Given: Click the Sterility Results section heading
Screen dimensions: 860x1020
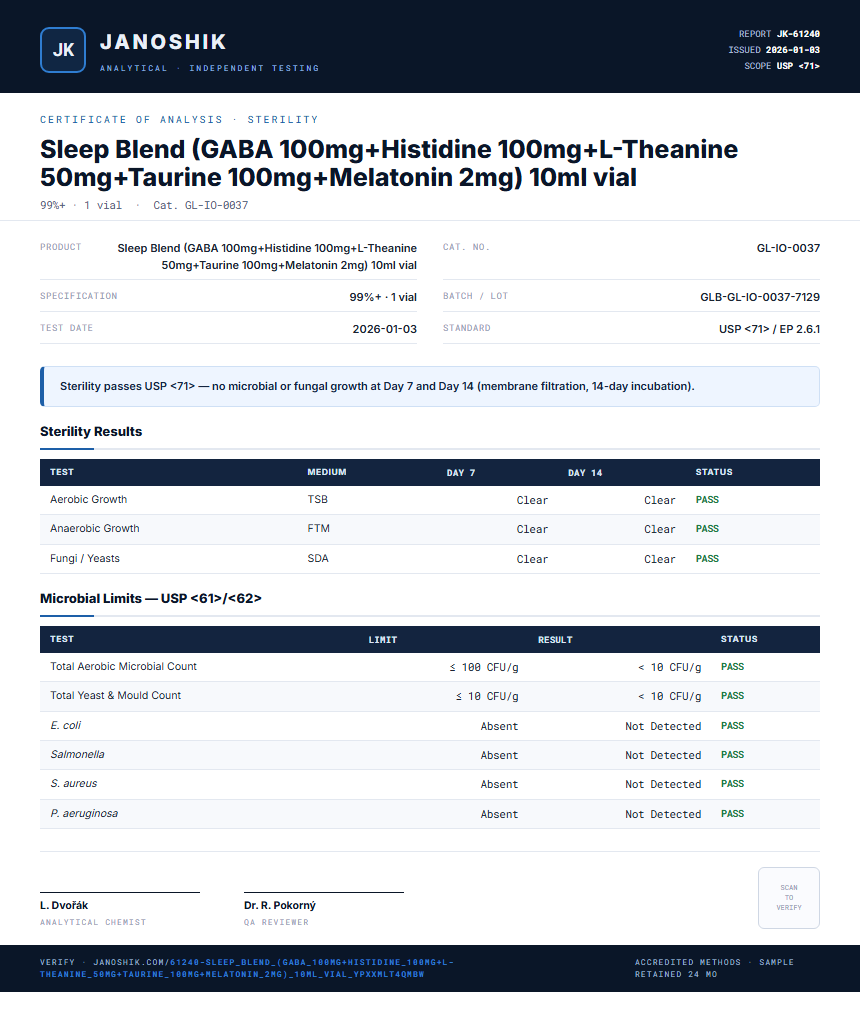Looking at the screenshot, I should coord(91,432).
